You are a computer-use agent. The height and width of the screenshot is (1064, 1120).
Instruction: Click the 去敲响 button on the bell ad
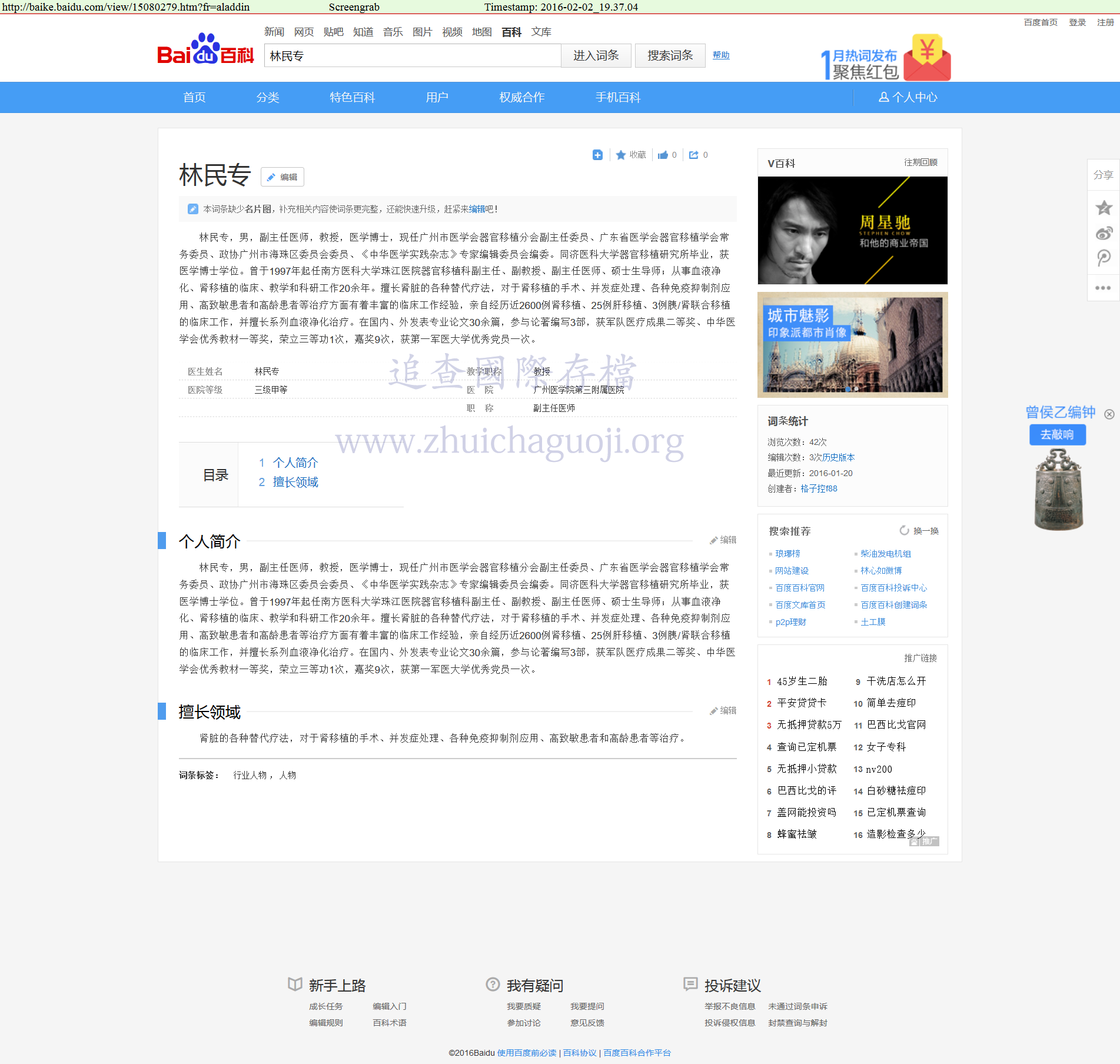pos(1057,435)
